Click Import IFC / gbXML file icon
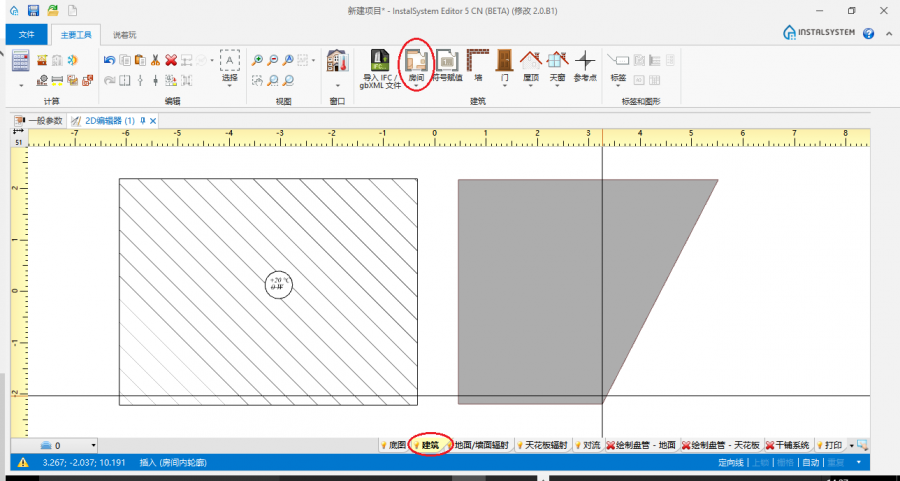The height and width of the screenshot is (481, 900). tap(379, 64)
